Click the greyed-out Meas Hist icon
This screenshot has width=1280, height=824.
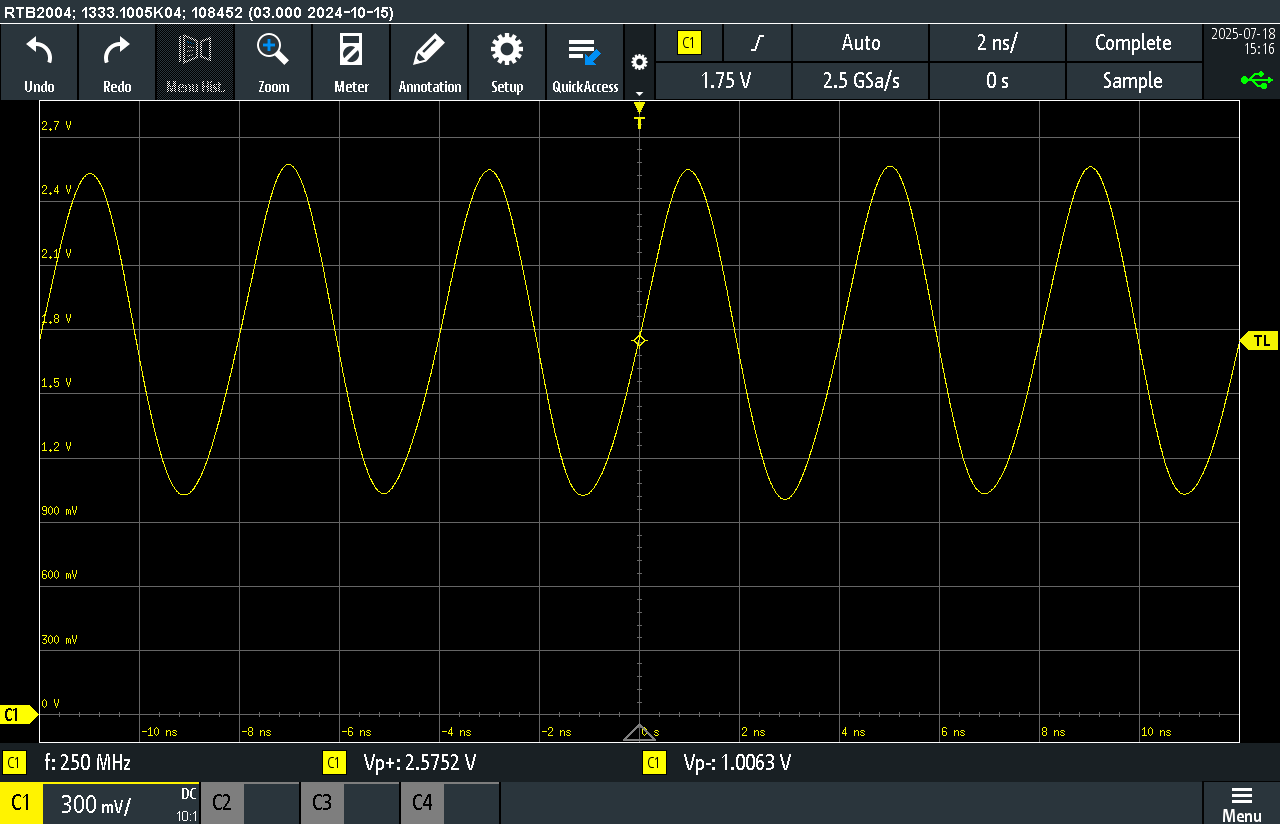195,62
